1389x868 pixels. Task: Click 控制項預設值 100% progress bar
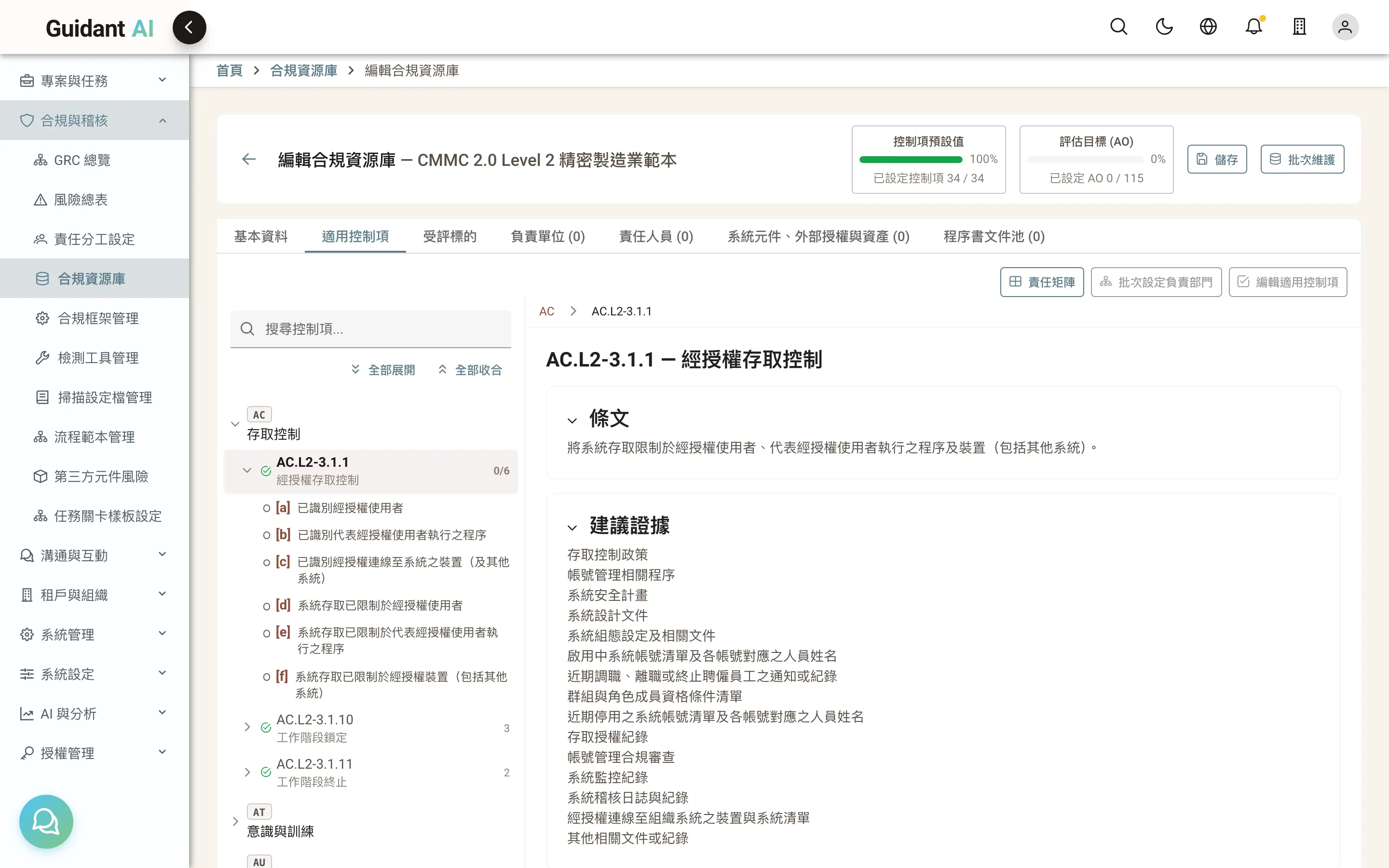click(x=911, y=160)
